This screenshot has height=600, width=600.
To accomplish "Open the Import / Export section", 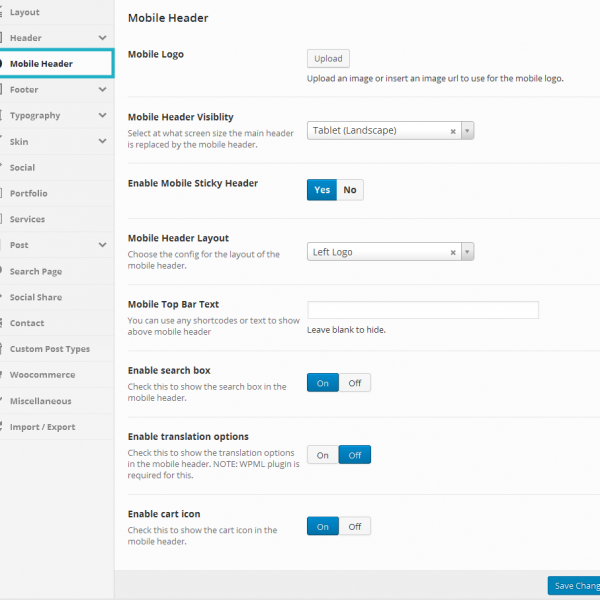I will tap(42, 427).
